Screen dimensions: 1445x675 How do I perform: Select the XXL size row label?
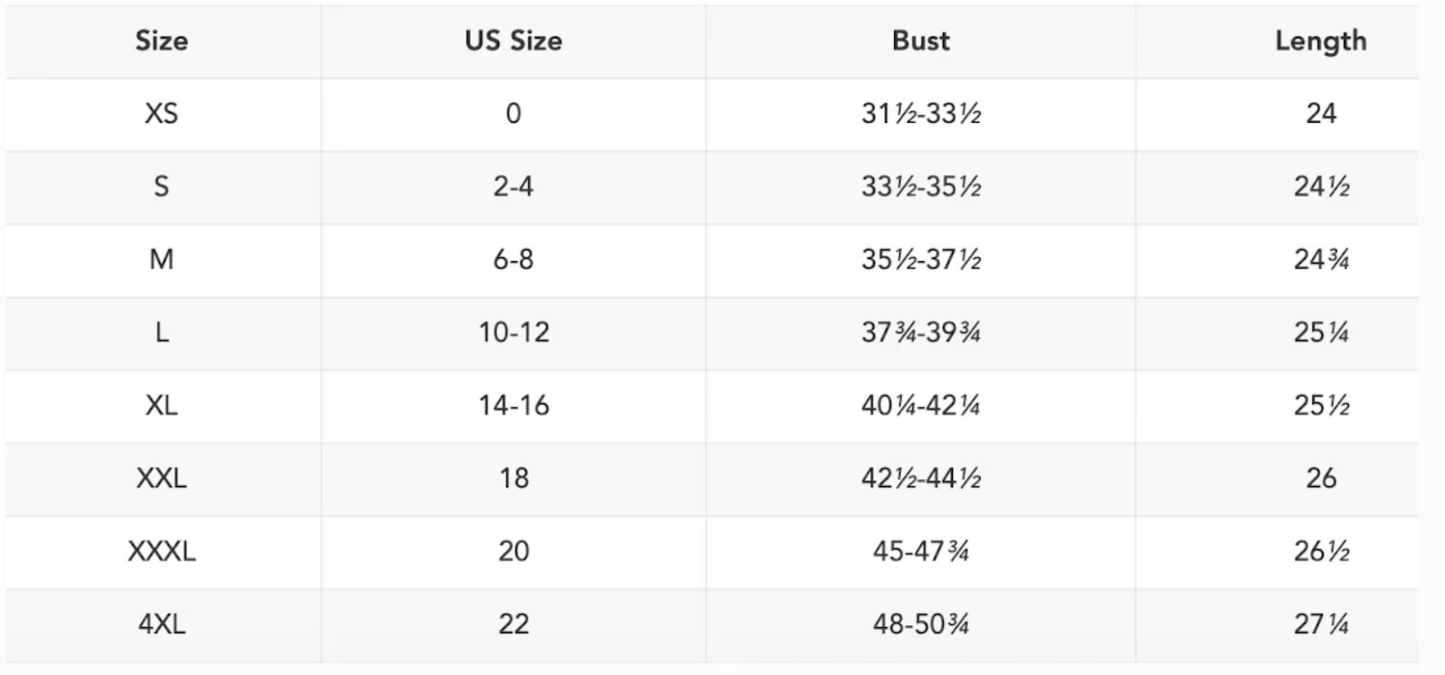pos(162,478)
